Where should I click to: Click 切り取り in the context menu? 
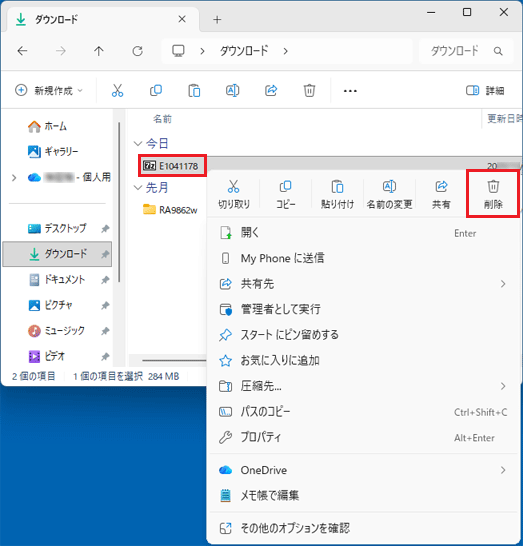click(234, 194)
